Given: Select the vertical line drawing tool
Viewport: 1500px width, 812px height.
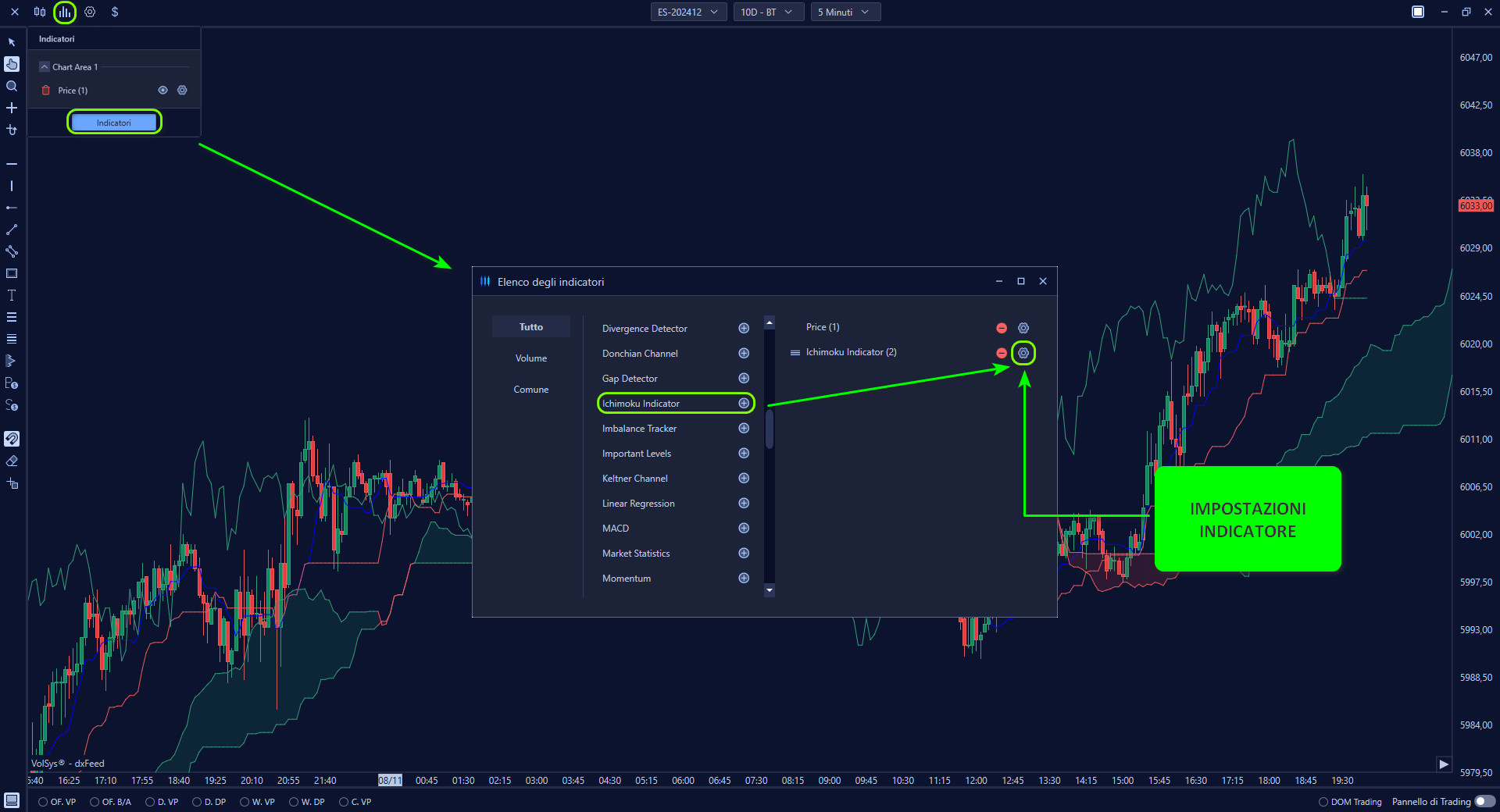Looking at the screenshot, I should [x=12, y=186].
